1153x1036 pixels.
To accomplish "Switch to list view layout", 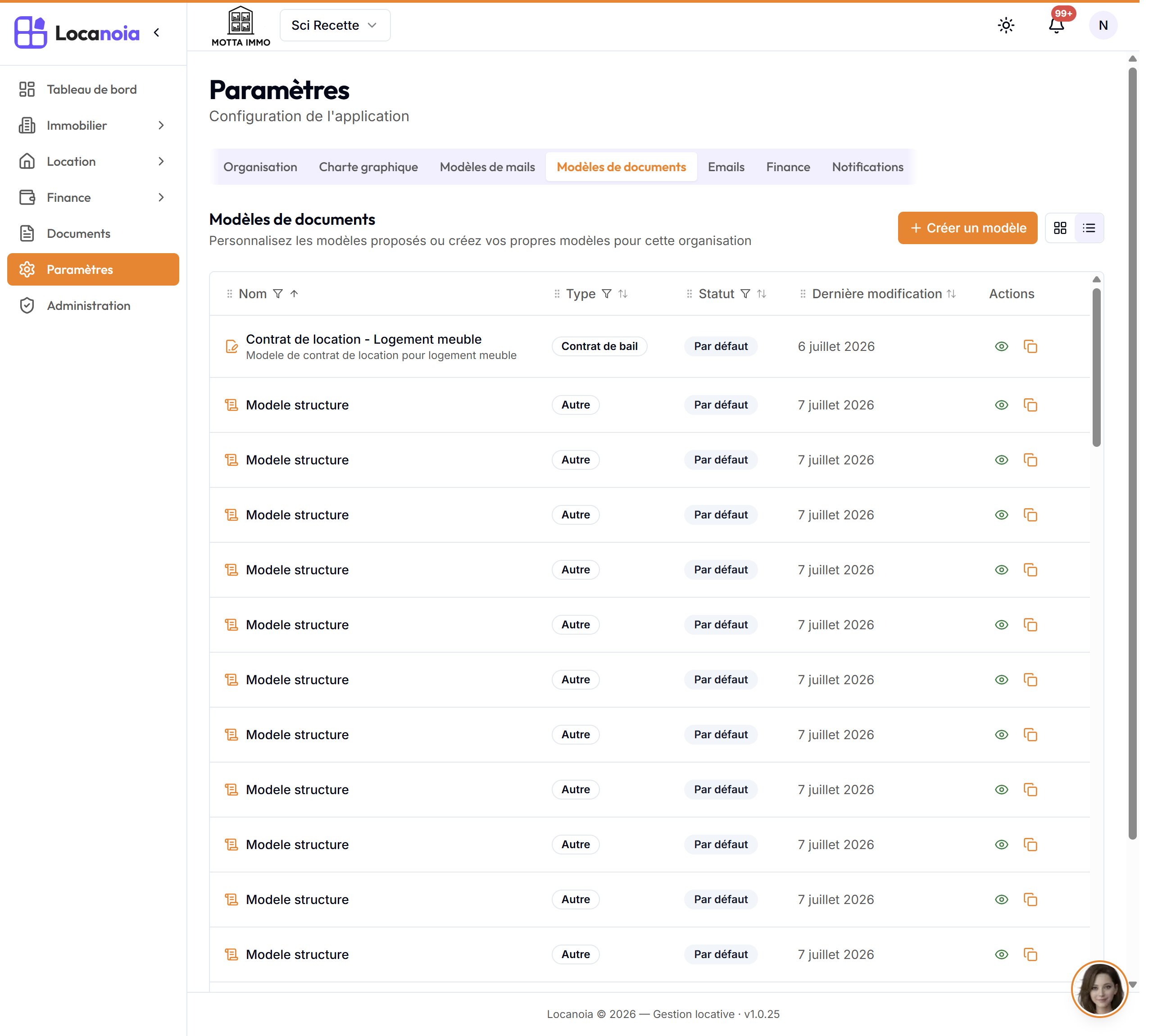I will pos(1089,227).
